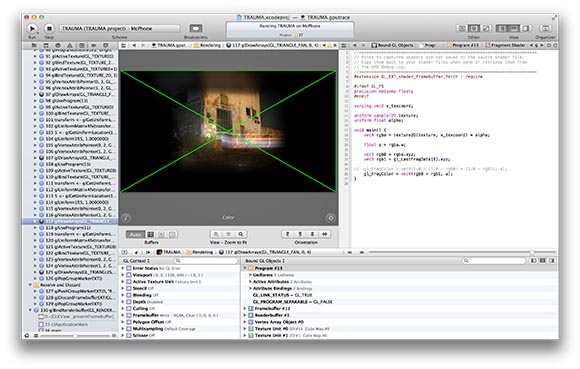Select the GL_LINK_STATUS = GL_TRUE row
580x369 pixels.
tap(400, 295)
